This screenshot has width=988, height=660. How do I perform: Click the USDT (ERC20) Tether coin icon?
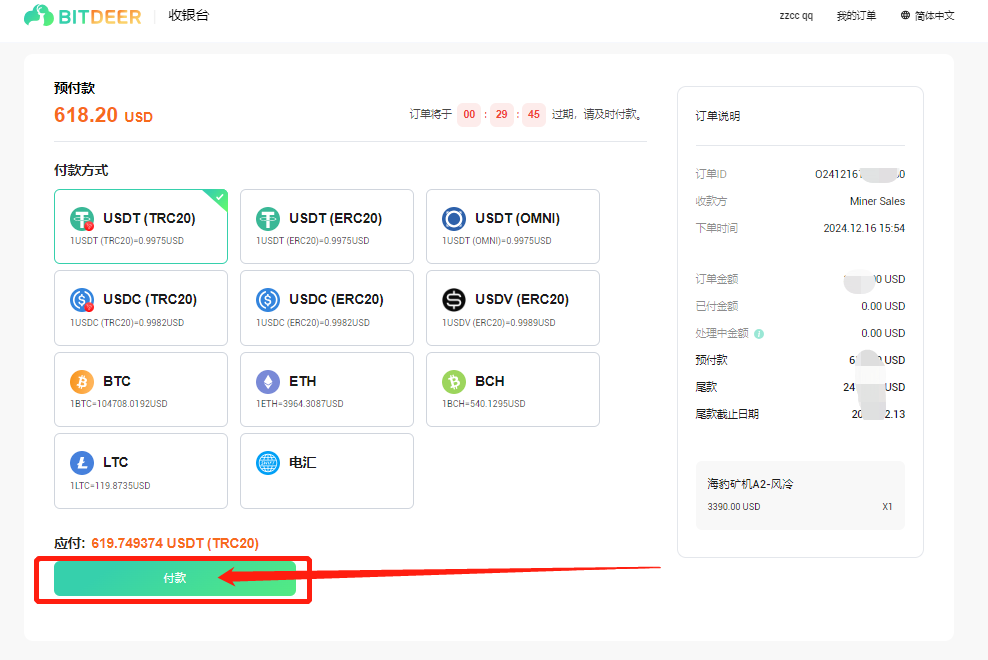click(x=268, y=219)
